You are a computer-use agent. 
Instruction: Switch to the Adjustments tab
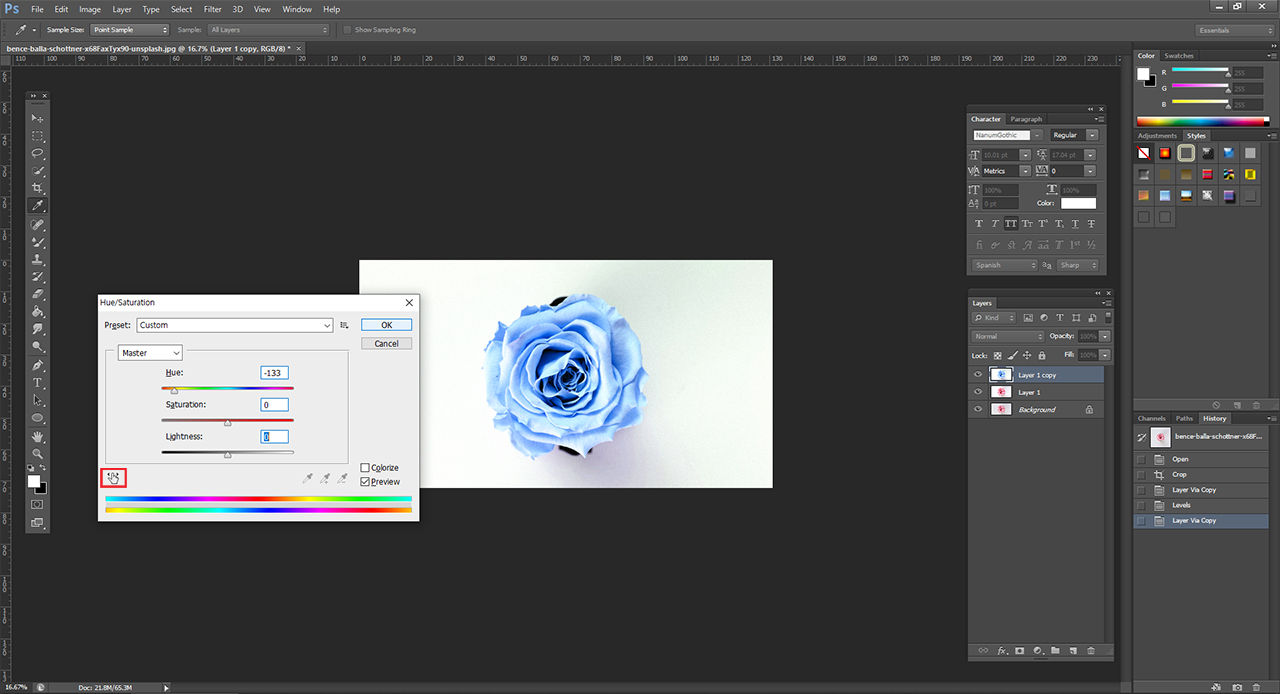click(x=1157, y=135)
